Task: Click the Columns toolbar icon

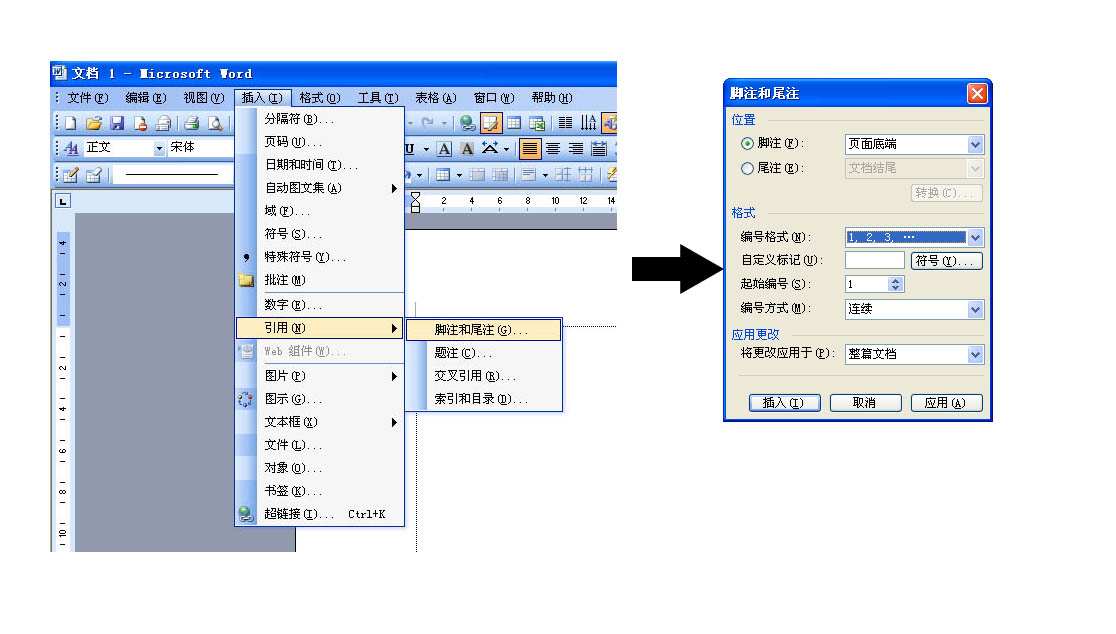Action: click(565, 123)
